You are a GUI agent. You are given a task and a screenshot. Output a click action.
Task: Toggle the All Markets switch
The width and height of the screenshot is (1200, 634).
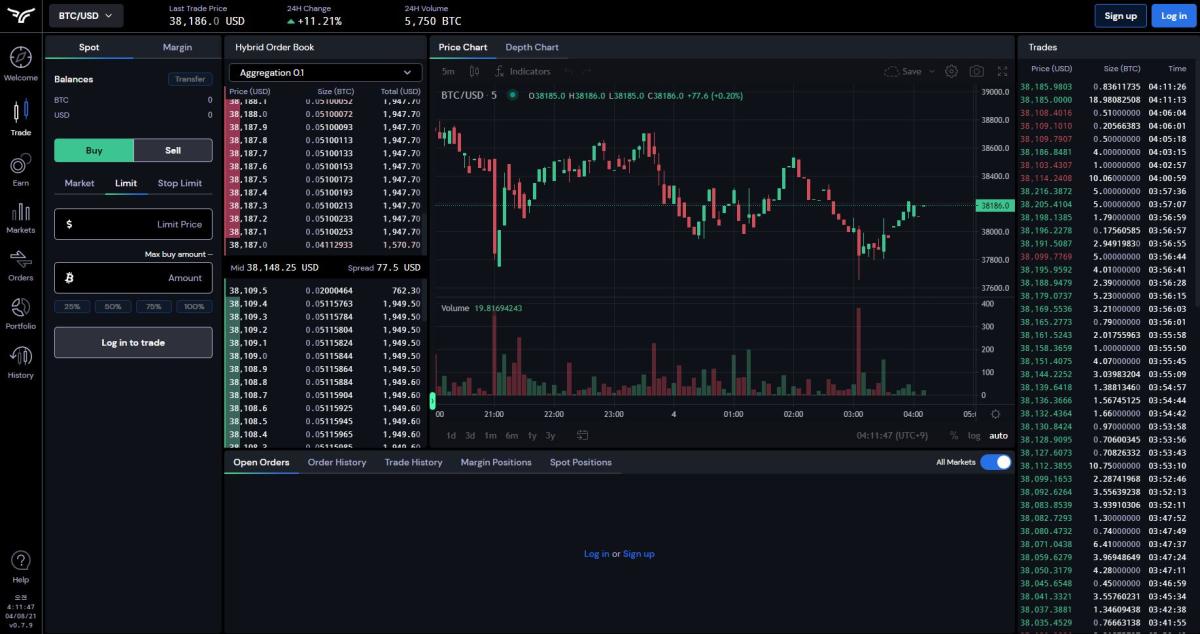click(x=995, y=462)
